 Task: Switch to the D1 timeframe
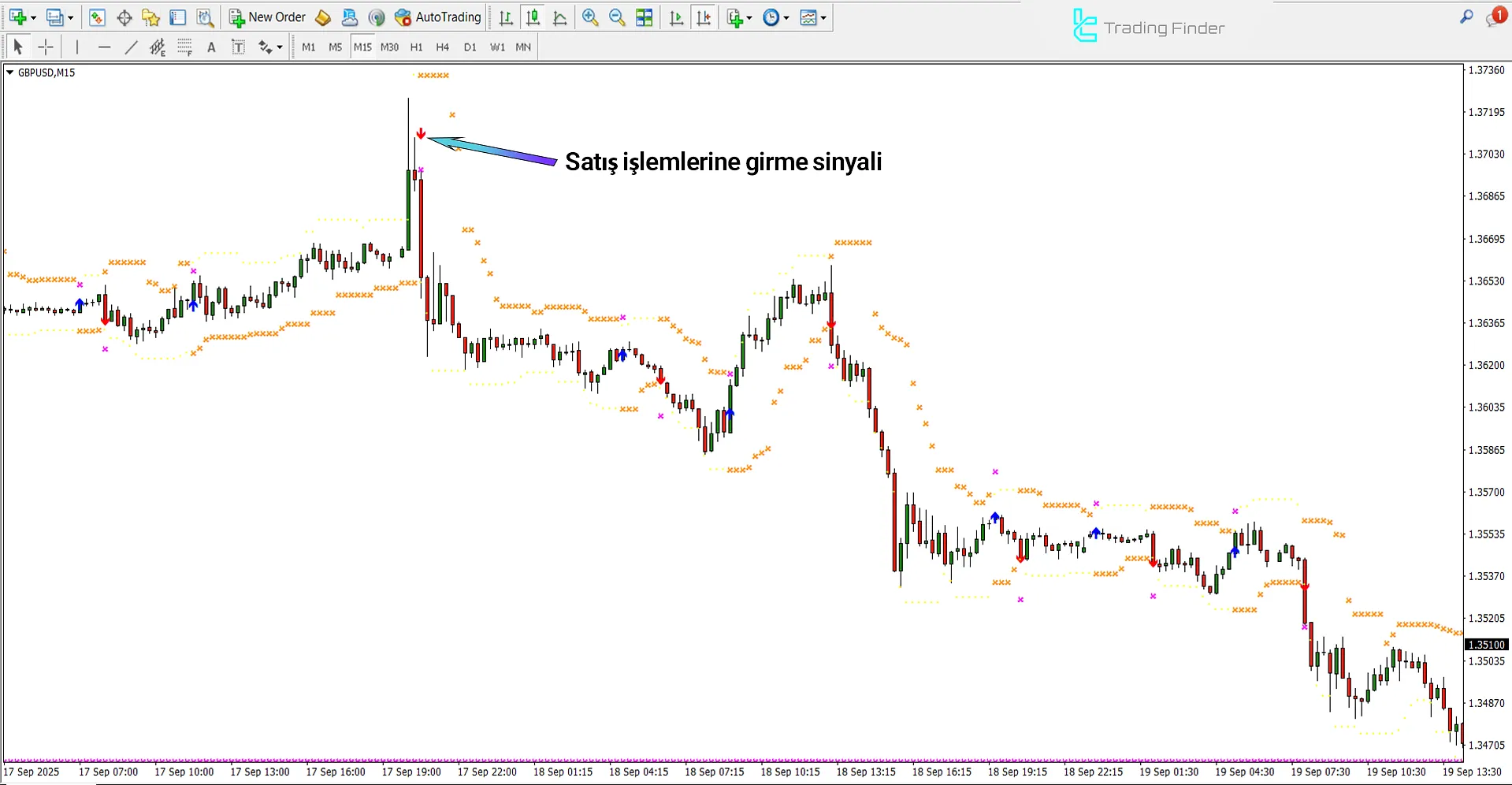point(470,47)
